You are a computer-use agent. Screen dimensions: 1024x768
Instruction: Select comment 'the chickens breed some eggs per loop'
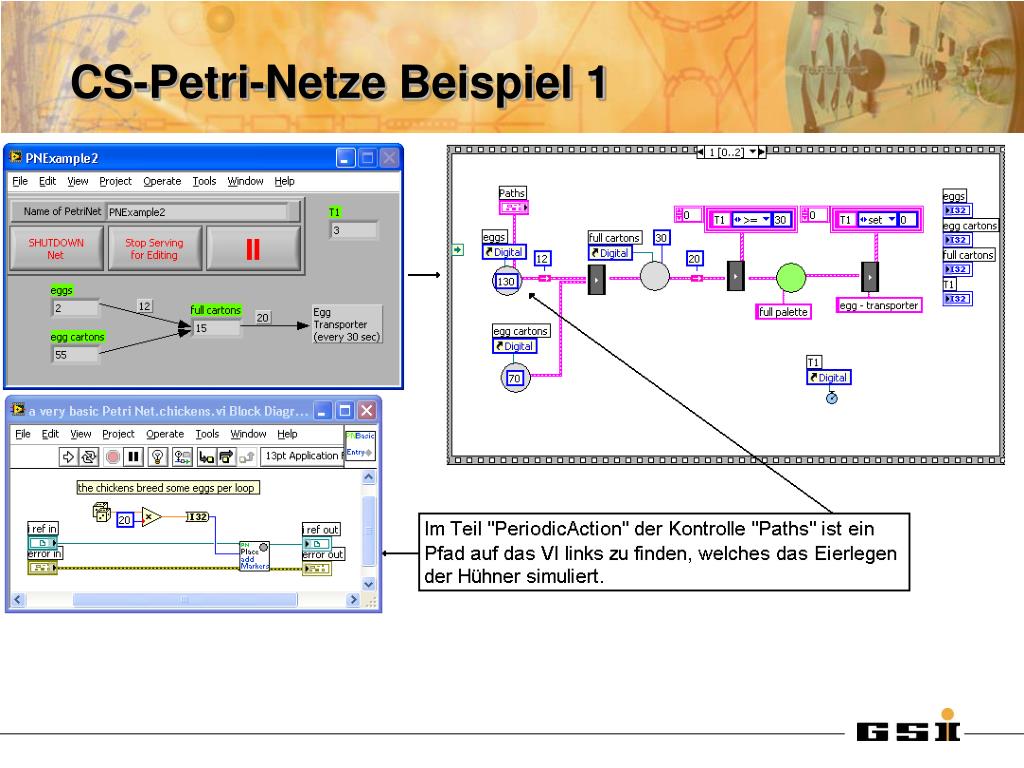tap(168, 487)
